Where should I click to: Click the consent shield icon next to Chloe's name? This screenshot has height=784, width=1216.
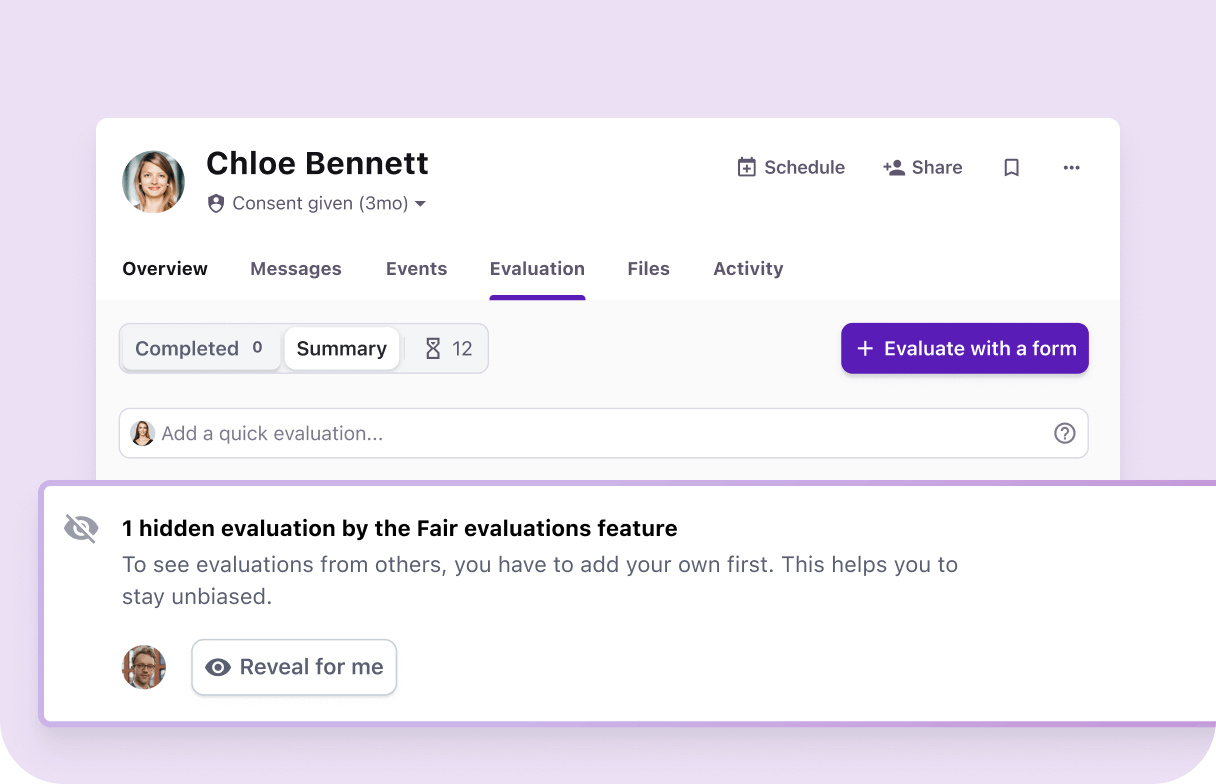click(x=216, y=203)
